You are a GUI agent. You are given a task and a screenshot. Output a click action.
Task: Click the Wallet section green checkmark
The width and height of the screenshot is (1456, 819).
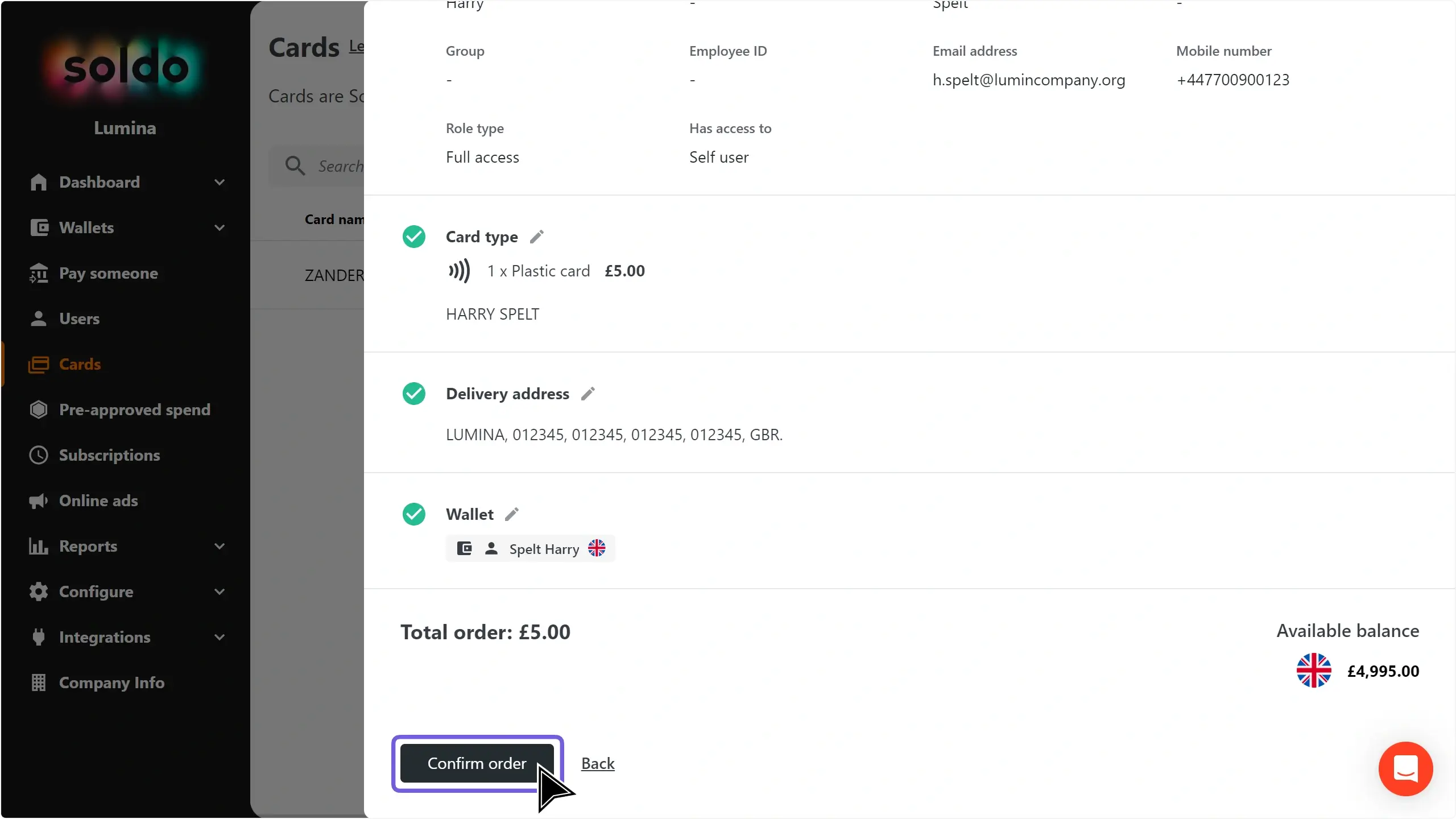pos(414,514)
